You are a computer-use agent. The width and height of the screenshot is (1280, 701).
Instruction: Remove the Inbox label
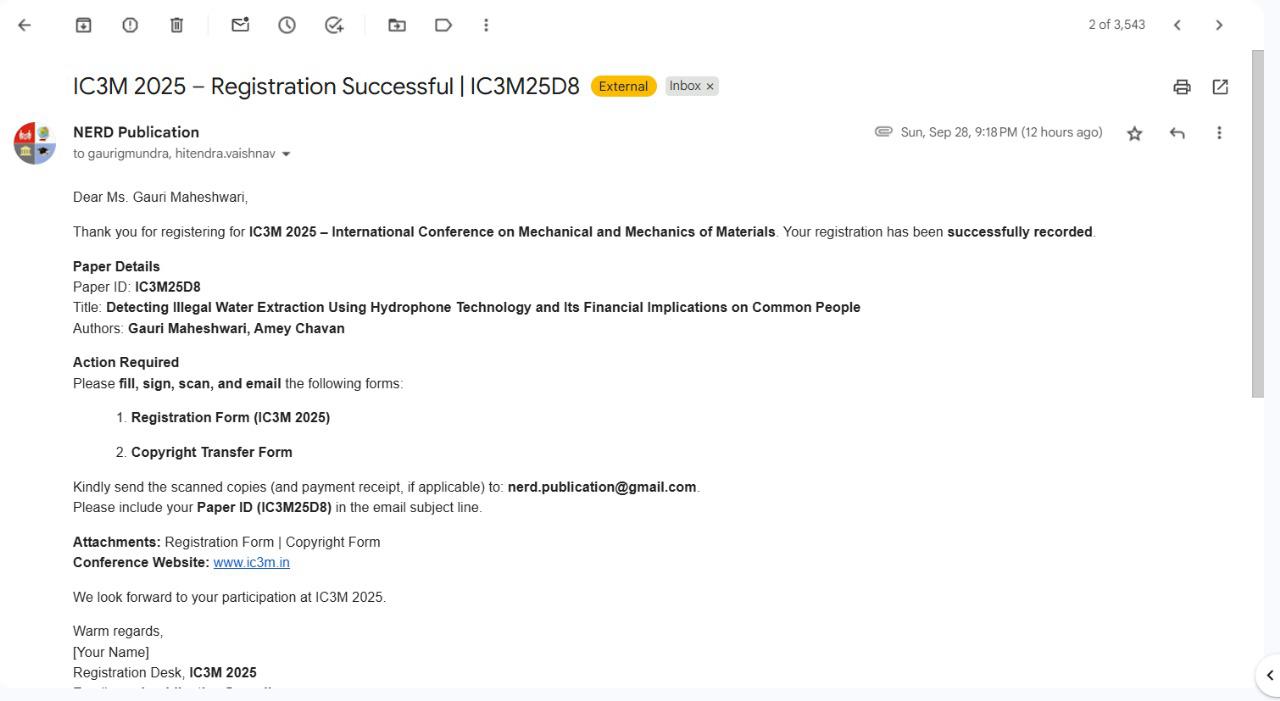pyautogui.click(x=710, y=87)
